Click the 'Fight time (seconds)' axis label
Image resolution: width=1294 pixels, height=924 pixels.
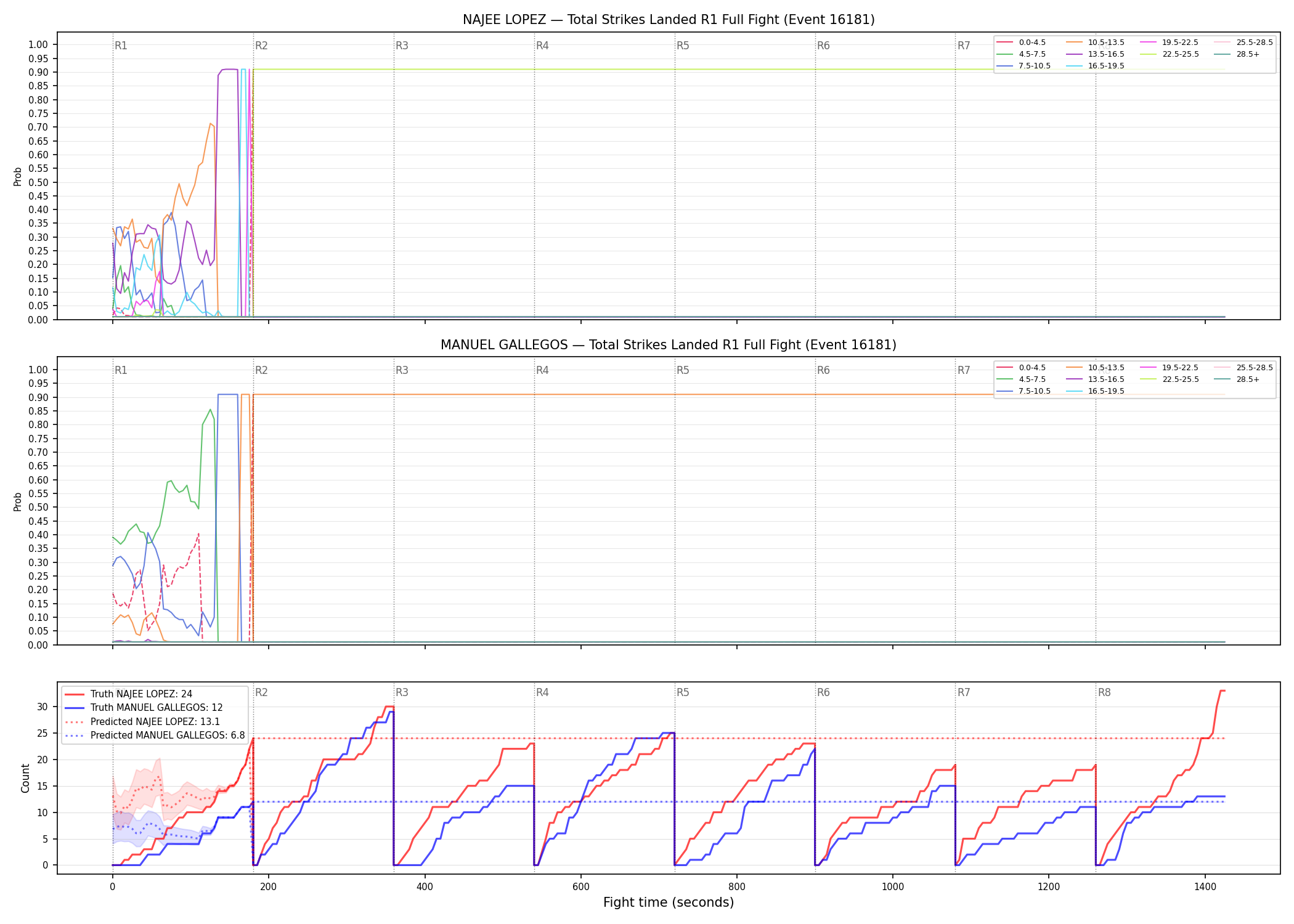click(x=669, y=902)
